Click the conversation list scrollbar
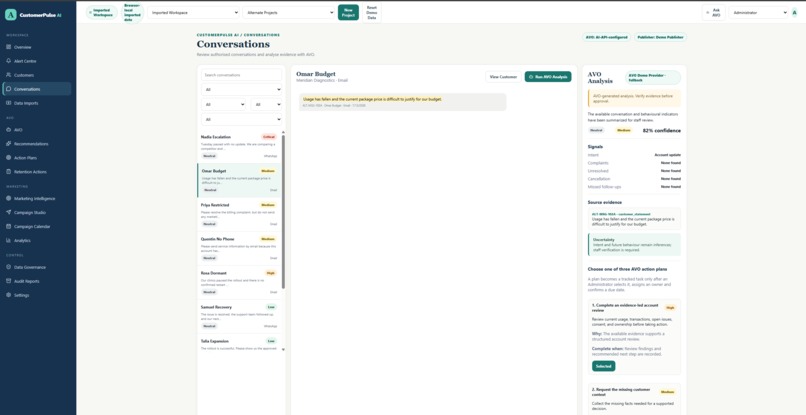This screenshot has height=415, width=806. 283,211
